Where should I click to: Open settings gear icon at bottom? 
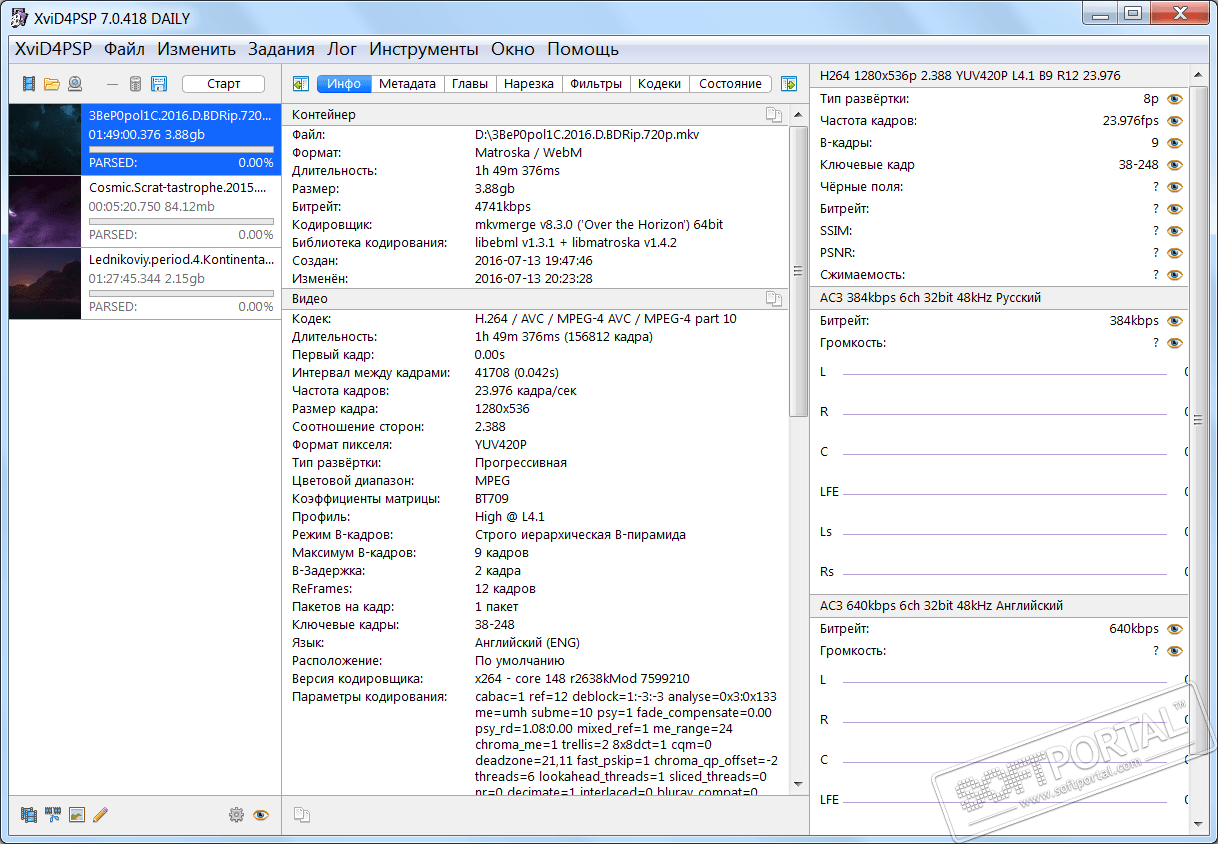pyautogui.click(x=236, y=815)
